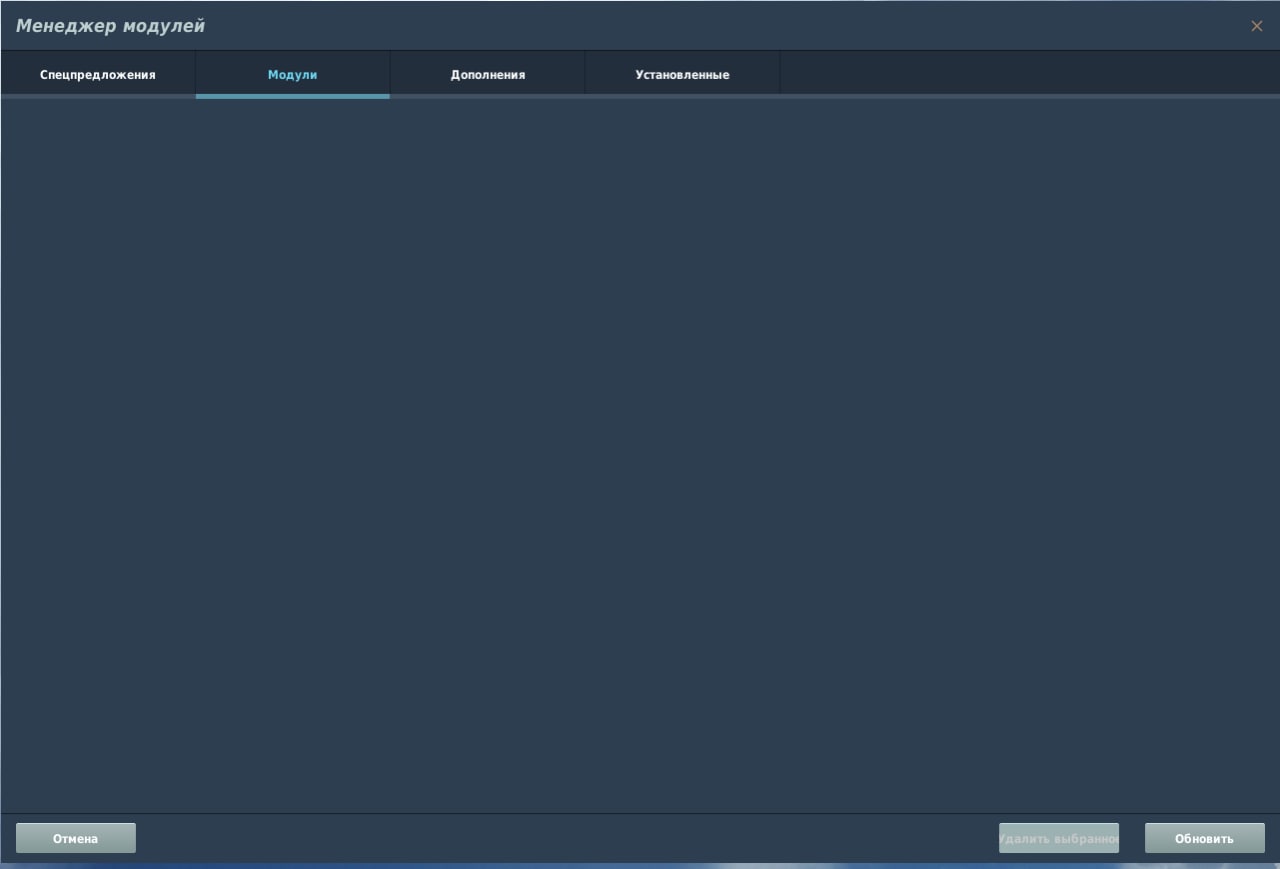The width and height of the screenshot is (1280, 869).
Task: Select the Модули tab
Action: (292, 75)
